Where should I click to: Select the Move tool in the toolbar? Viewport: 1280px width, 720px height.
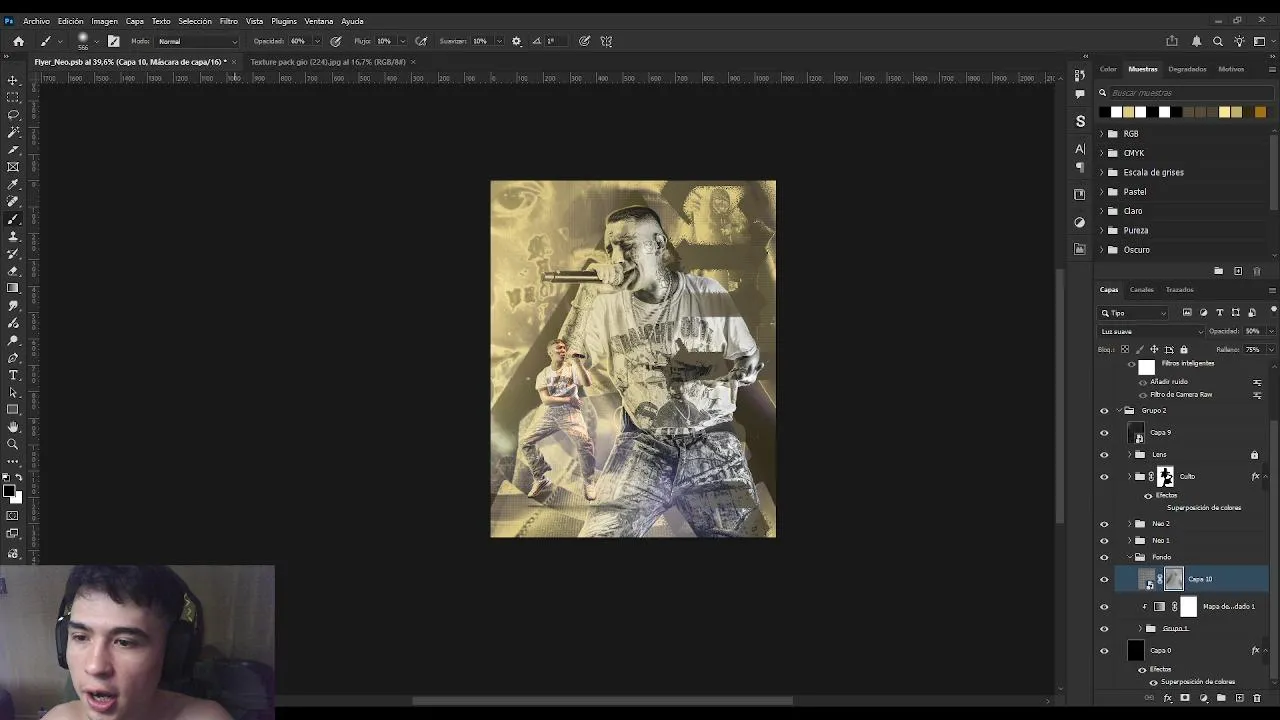pyautogui.click(x=13, y=80)
